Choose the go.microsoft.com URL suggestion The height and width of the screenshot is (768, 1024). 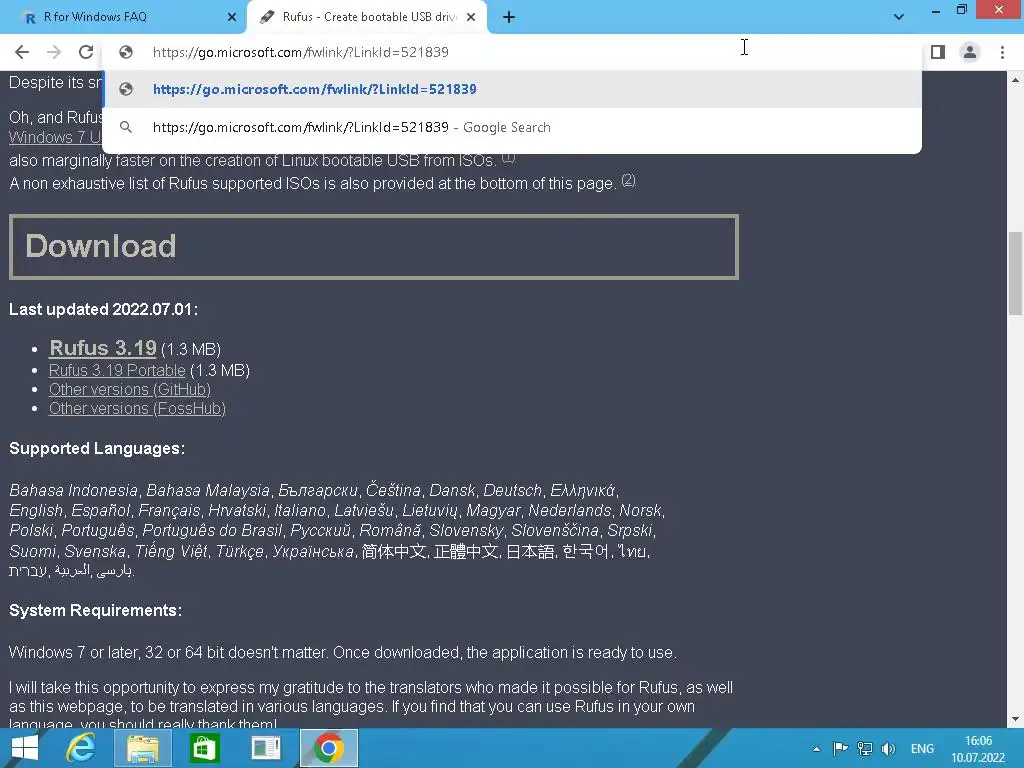512,89
